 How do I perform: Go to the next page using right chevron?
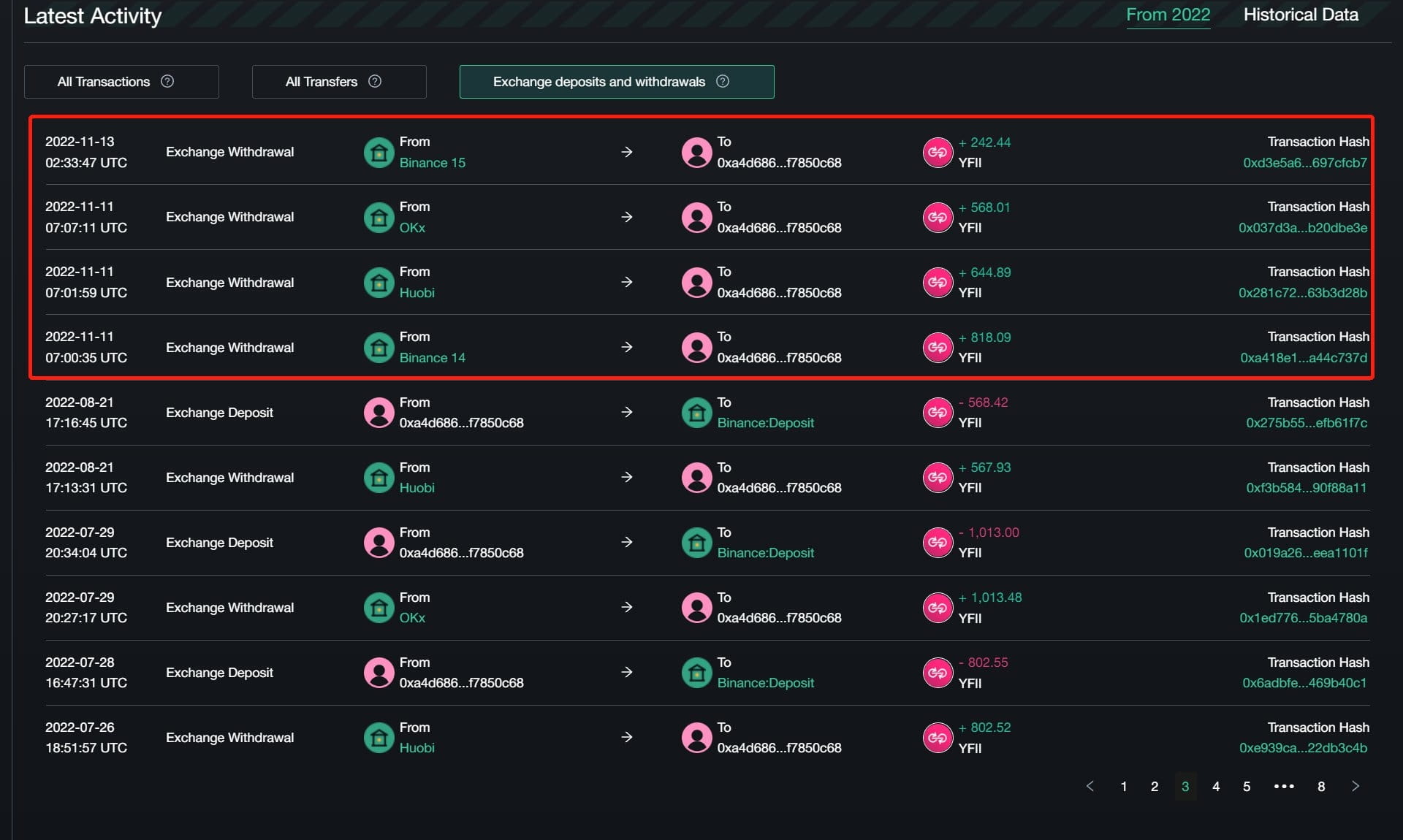coord(1356,786)
